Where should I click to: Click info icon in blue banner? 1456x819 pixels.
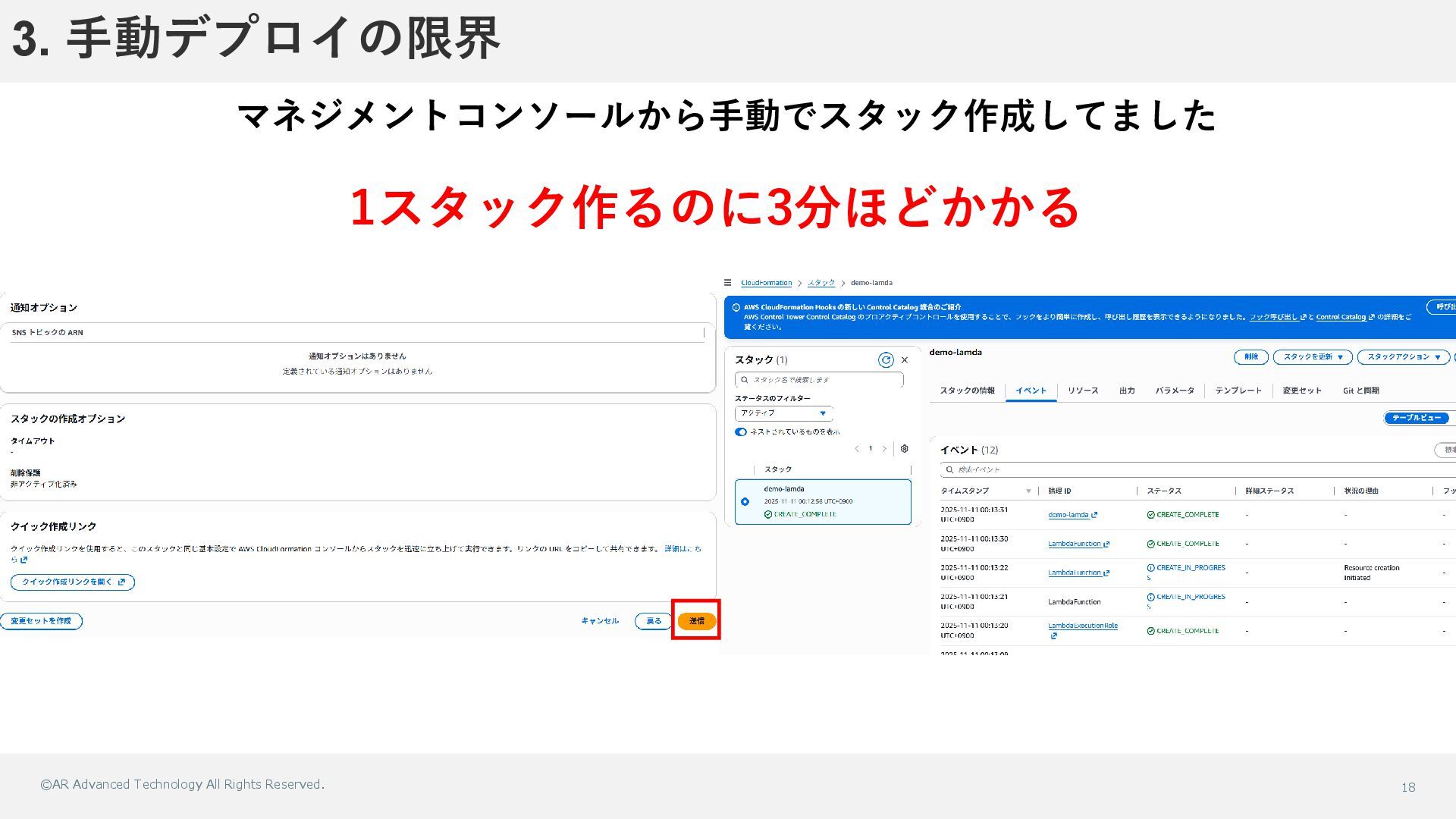[736, 308]
